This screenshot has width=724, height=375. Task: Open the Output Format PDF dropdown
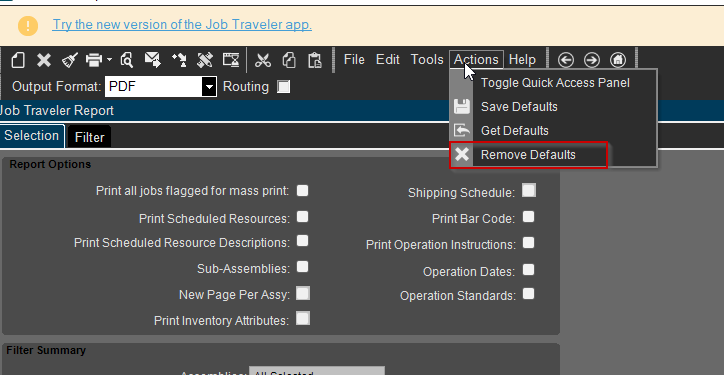tap(210, 87)
